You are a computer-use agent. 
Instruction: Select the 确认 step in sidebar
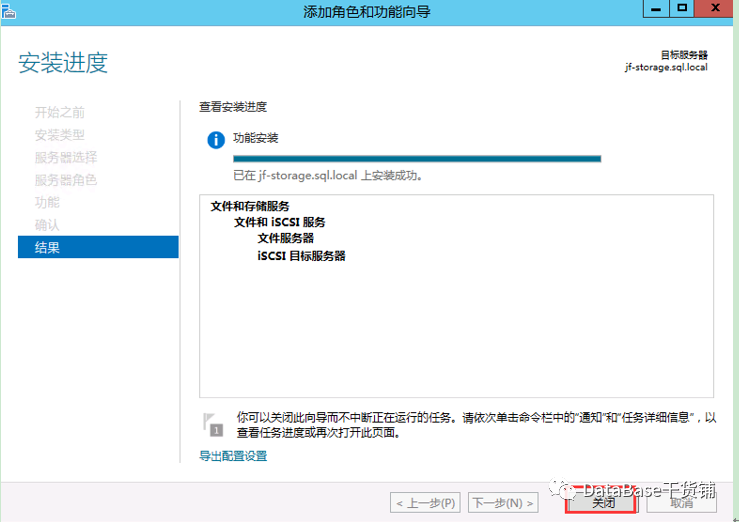[47, 225]
